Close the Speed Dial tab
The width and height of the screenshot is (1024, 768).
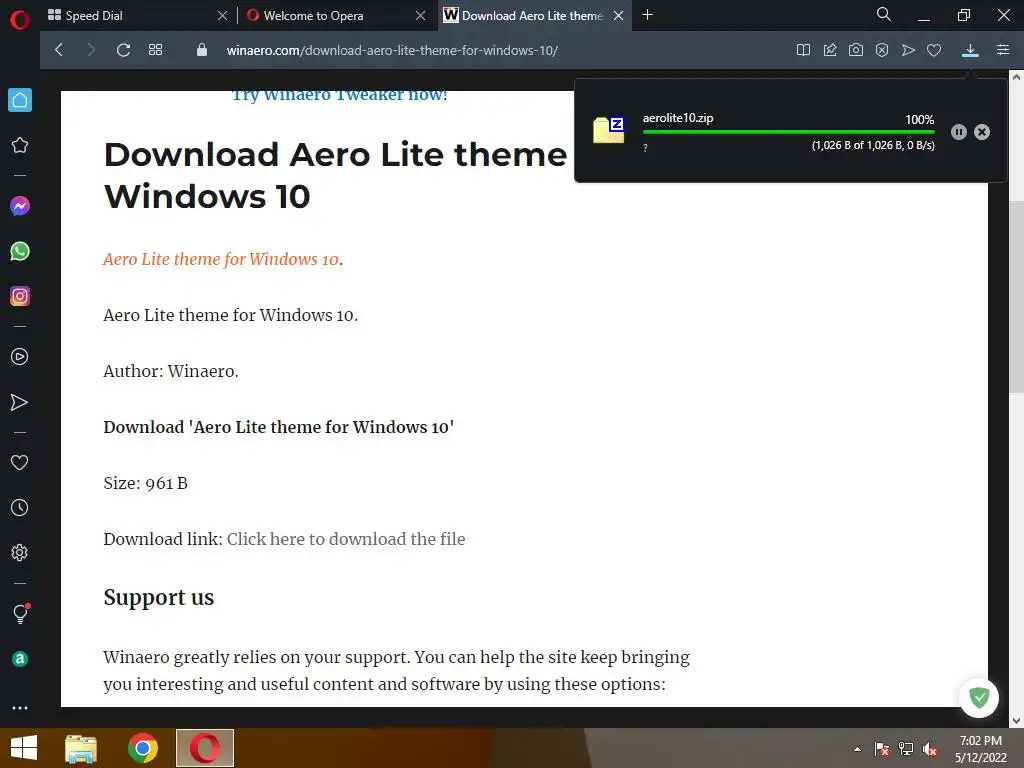pyautogui.click(x=222, y=16)
